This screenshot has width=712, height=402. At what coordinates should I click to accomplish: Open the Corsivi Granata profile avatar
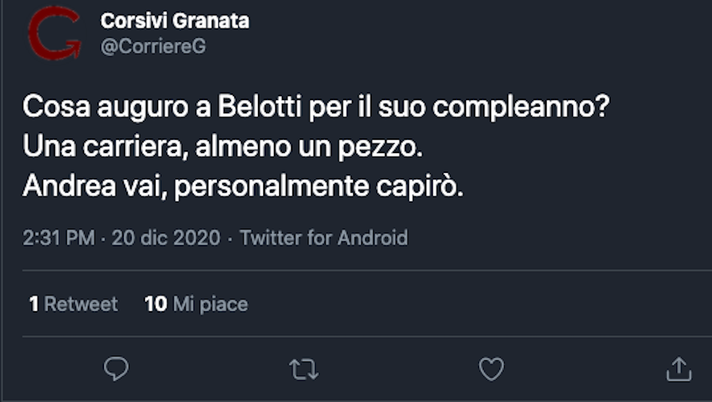coord(54,33)
